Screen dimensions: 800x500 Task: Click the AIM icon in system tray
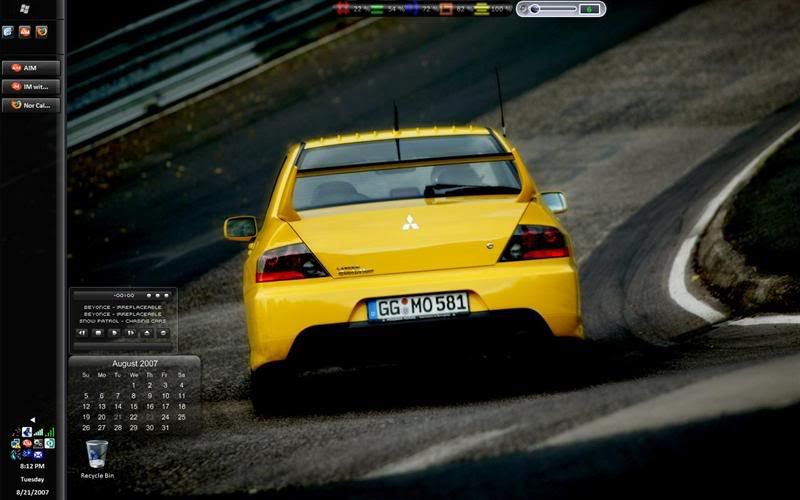27,443
